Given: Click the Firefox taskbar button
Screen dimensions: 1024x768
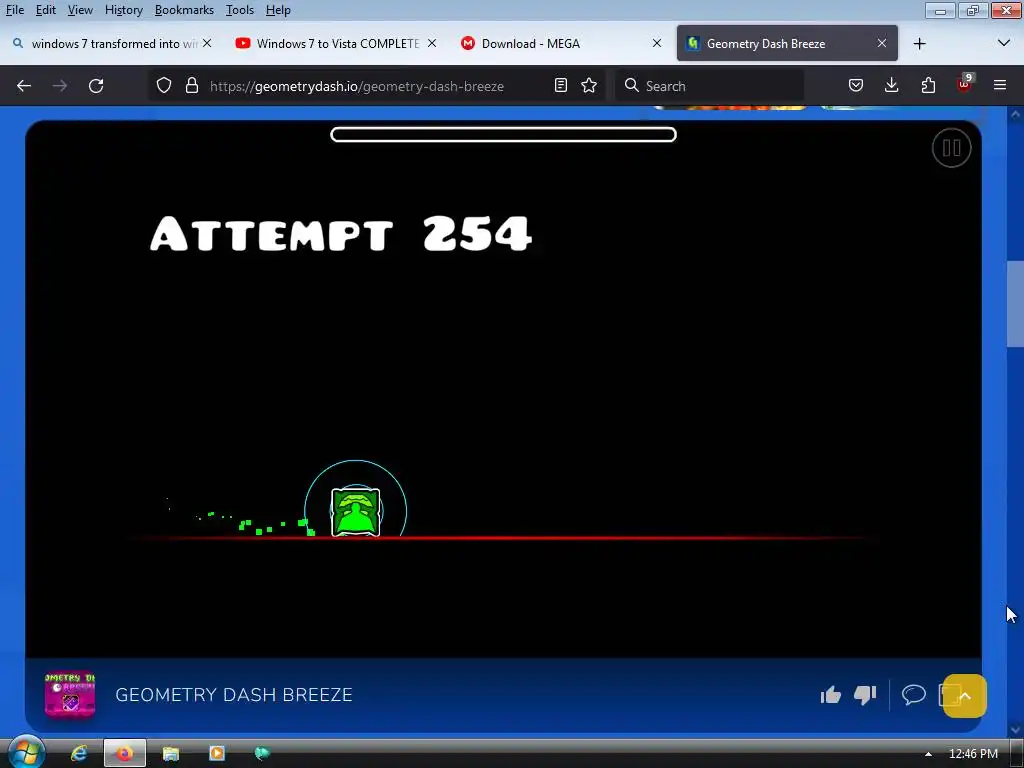Looking at the screenshot, I should [124, 754].
